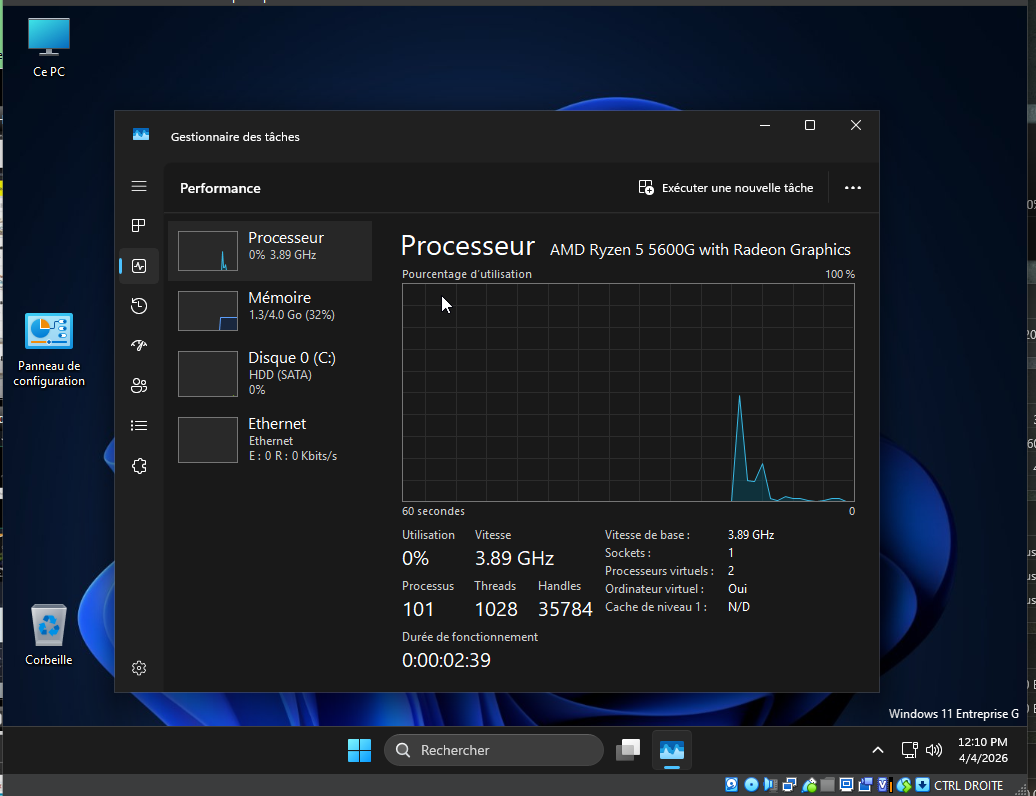Select the Mémoire performance item
The height and width of the screenshot is (796, 1036).
[x=270, y=310]
